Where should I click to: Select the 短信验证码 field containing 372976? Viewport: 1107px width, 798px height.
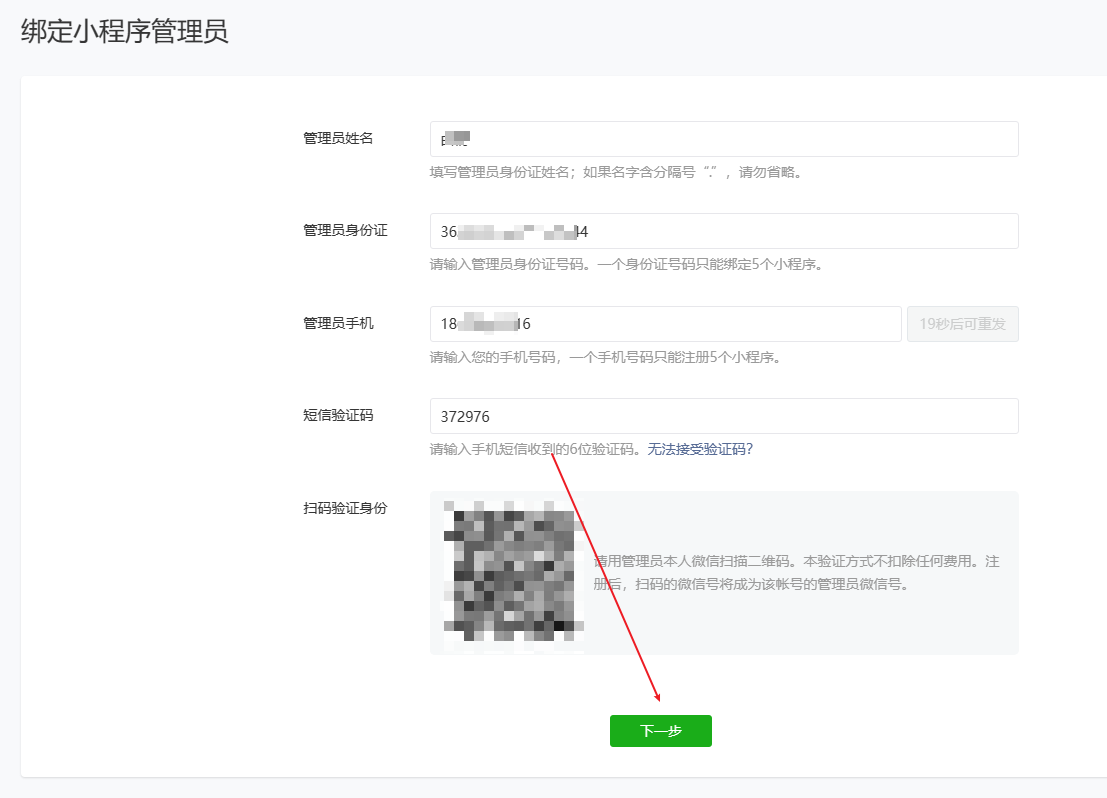(724, 416)
